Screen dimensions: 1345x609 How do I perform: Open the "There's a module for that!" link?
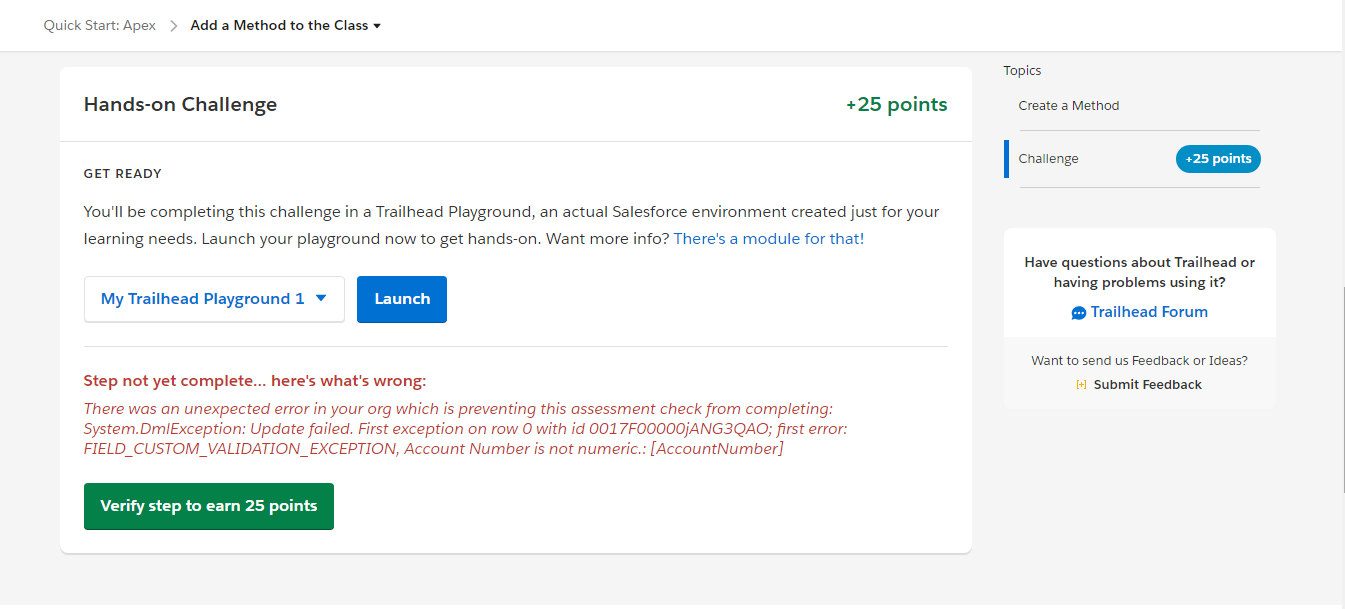click(x=768, y=239)
